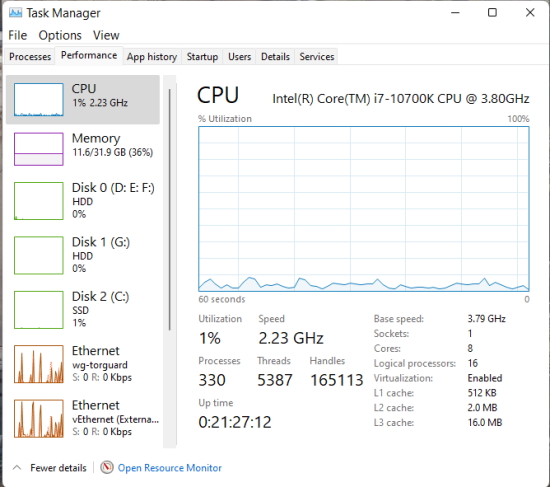Image resolution: width=550 pixels, height=487 pixels.
Task: Click the Virtualization Enabled value
Action: click(x=485, y=378)
